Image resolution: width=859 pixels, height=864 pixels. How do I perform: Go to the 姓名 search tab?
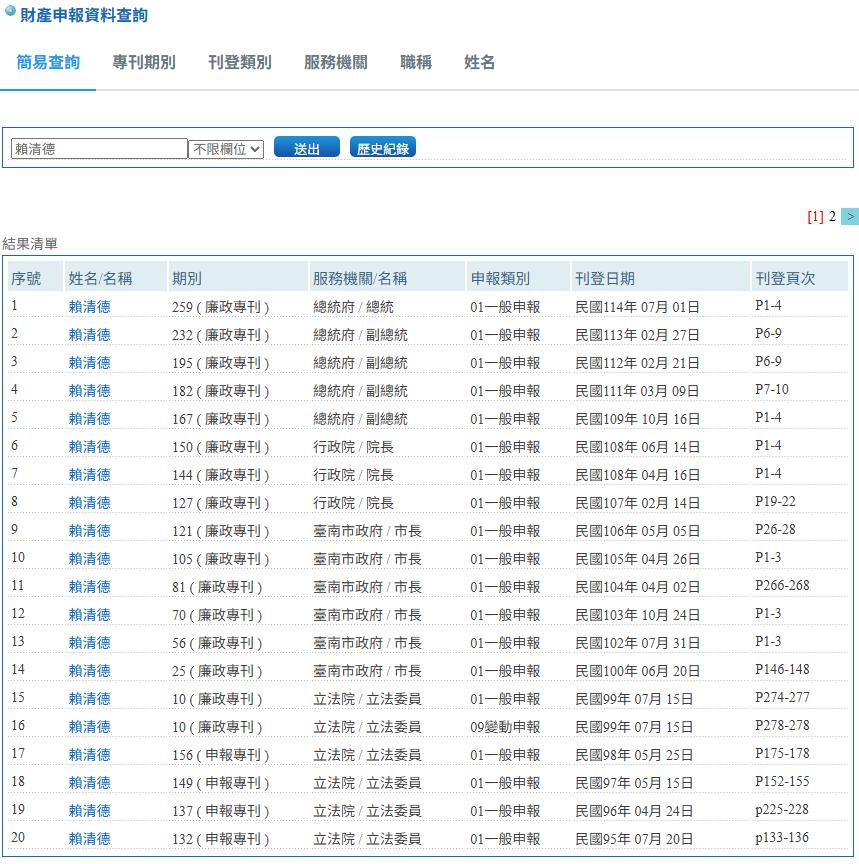[x=480, y=62]
